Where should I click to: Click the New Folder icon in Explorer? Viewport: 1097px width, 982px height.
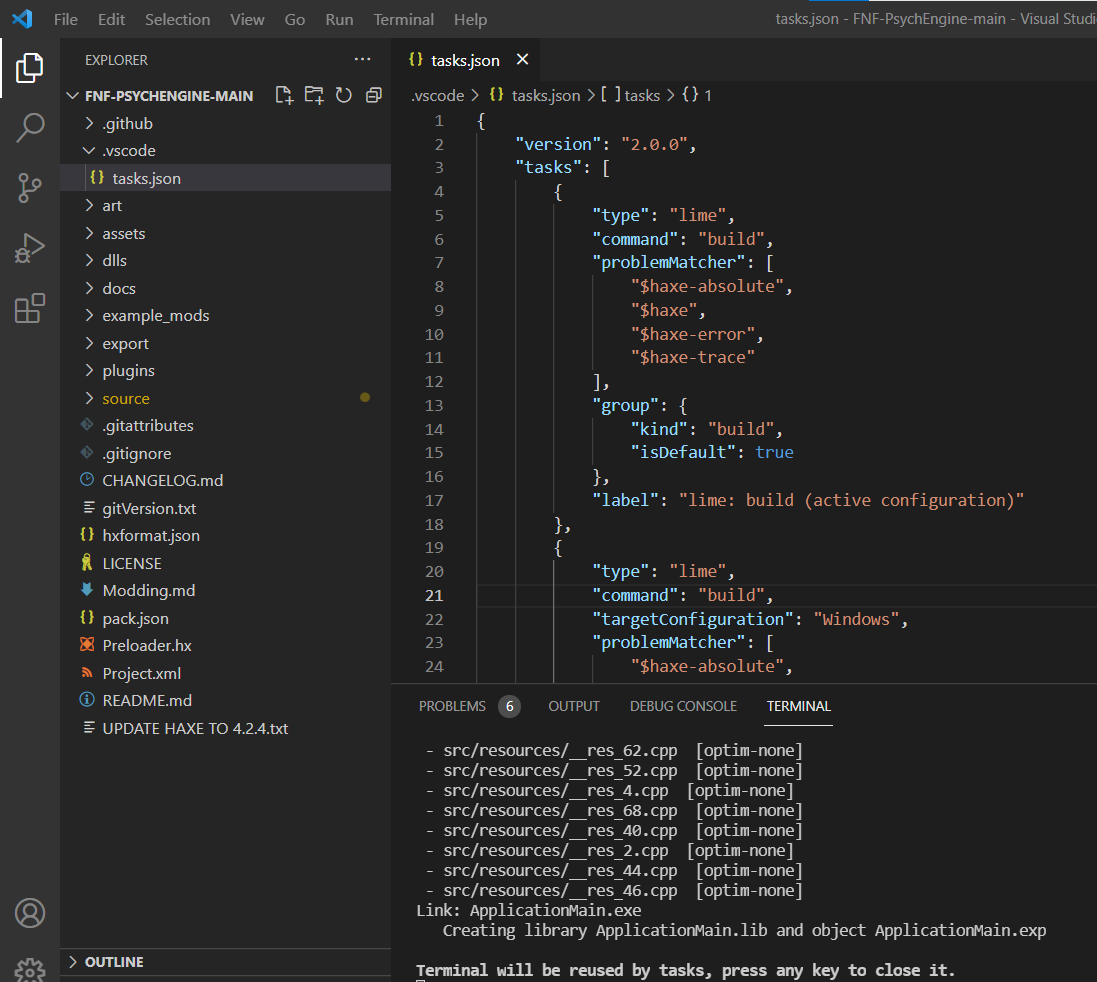pyautogui.click(x=314, y=95)
